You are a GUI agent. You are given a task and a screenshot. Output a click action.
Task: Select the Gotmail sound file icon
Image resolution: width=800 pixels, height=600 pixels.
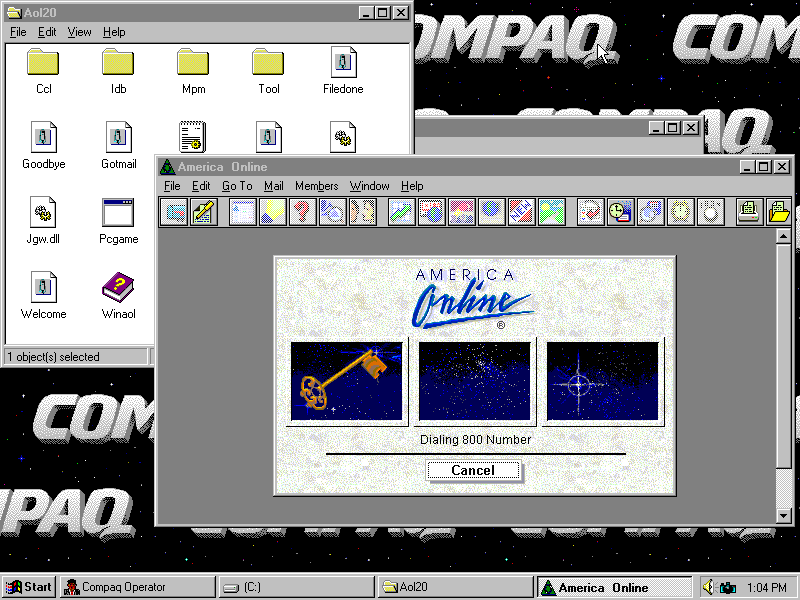coord(118,146)
